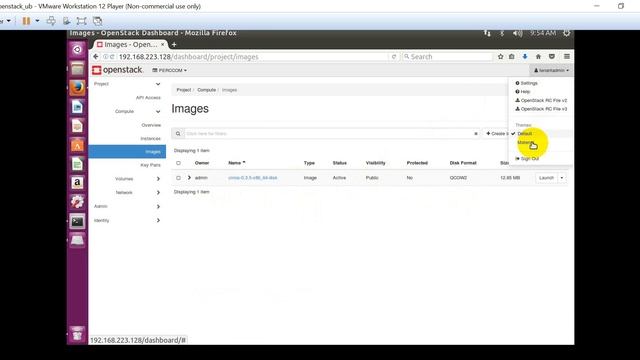Click the Compute breadcrumb link
Screen dimensions: 640x360
[x=207, y=90]
